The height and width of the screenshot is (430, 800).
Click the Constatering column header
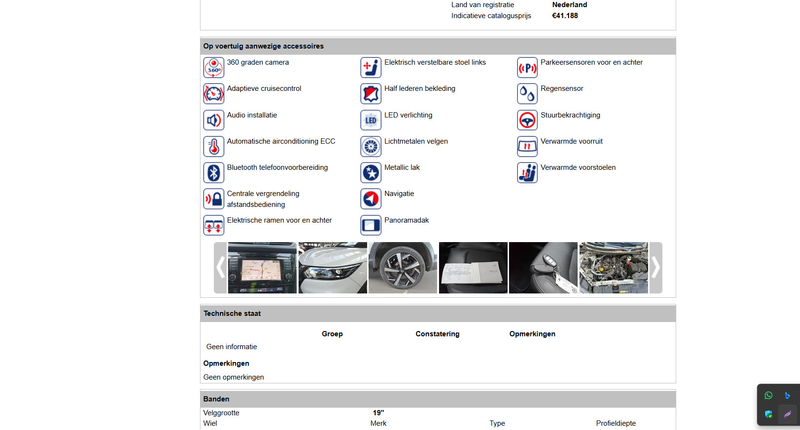(437, 334)
